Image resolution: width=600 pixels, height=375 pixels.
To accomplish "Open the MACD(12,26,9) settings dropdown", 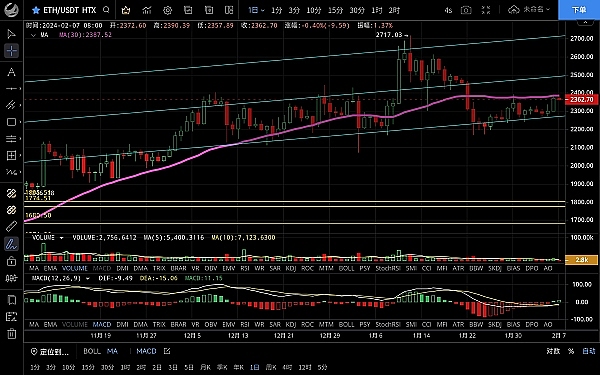I will [x=88, y=278].
